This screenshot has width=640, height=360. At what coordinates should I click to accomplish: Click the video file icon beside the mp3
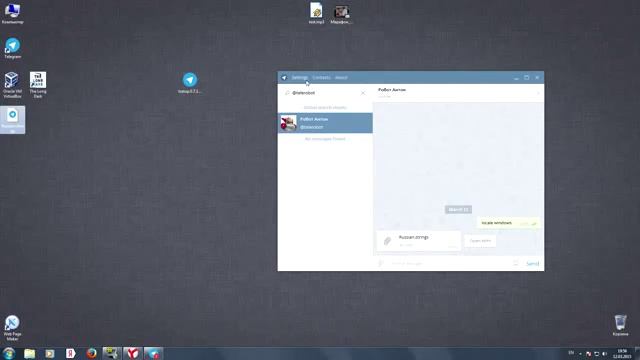341,14
